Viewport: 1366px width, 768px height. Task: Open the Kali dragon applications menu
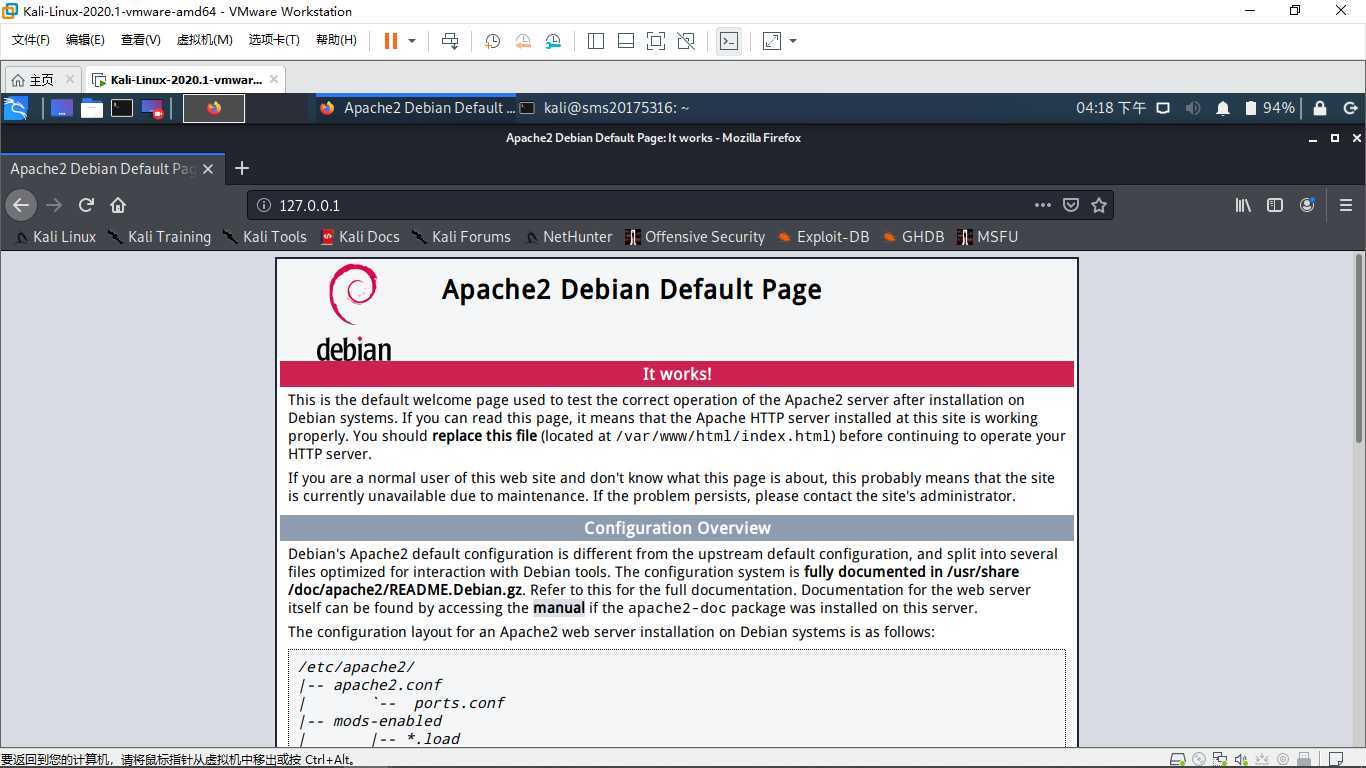click(x=16, y=108)
